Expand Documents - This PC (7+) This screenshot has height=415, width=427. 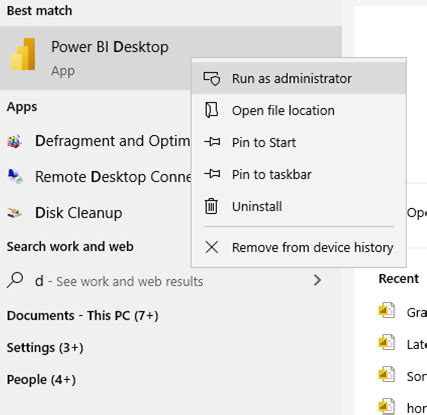(83, 316)
